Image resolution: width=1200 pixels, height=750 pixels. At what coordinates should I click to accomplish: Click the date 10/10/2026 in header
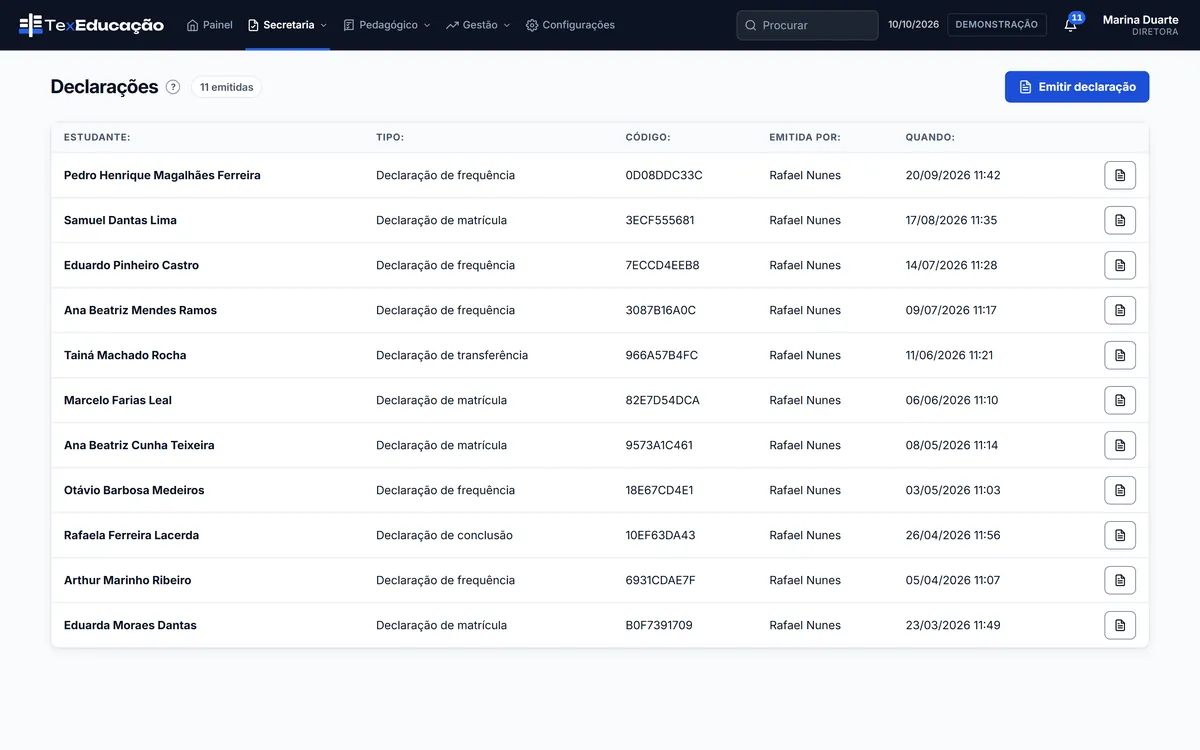coord(914,25)
